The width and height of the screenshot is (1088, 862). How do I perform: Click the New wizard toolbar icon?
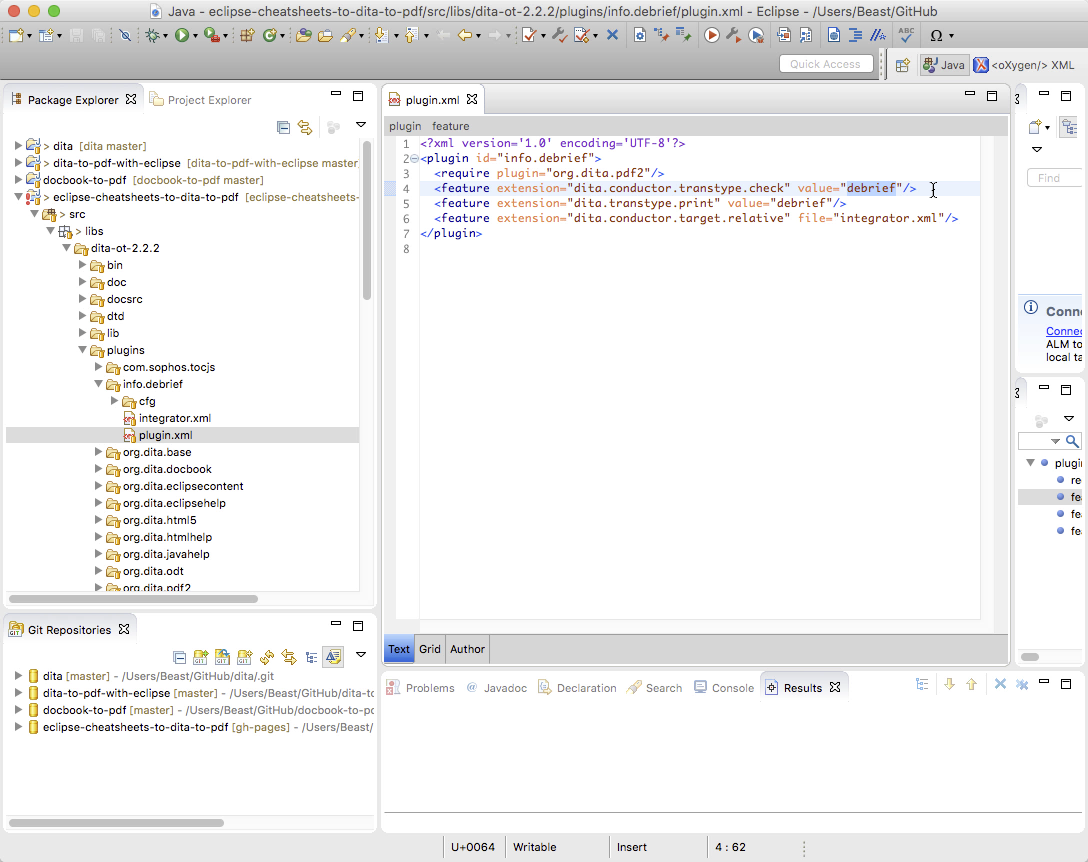pyautogui.click(x=17, y=35)
